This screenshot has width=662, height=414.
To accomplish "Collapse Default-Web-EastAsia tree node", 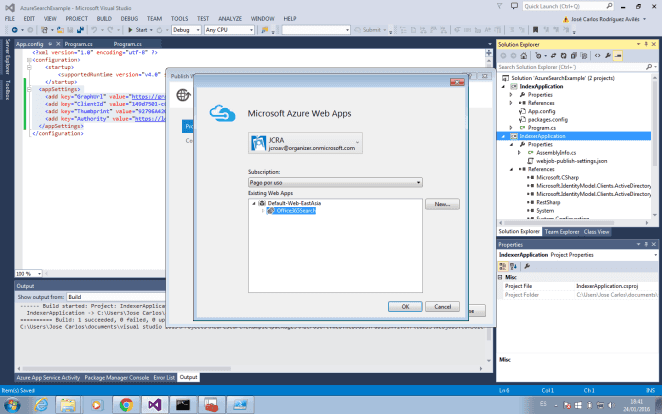I will [254, 203].
